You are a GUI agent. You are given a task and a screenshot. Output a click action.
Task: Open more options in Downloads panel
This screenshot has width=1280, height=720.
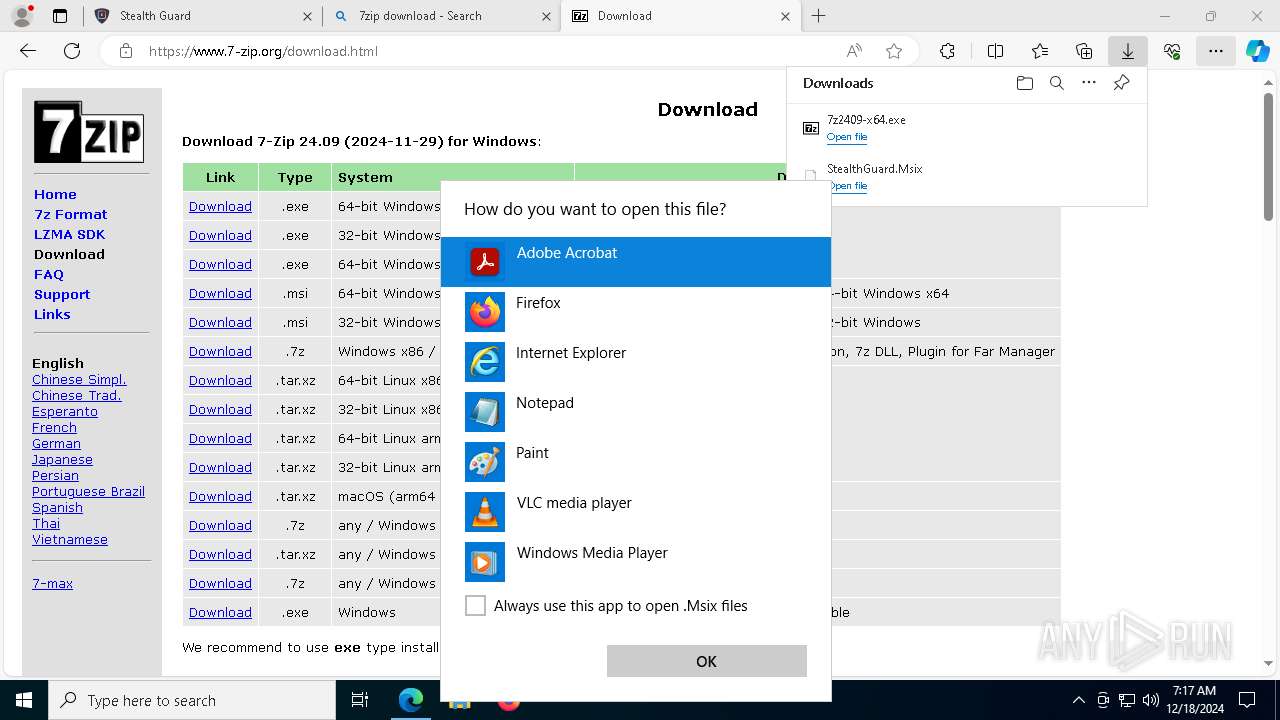tap(1089, 83)
